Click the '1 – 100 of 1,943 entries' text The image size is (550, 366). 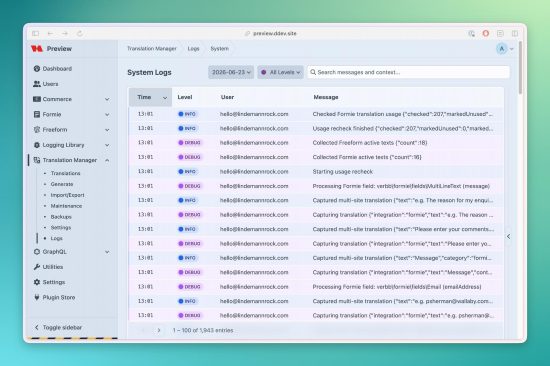point(203,330)
